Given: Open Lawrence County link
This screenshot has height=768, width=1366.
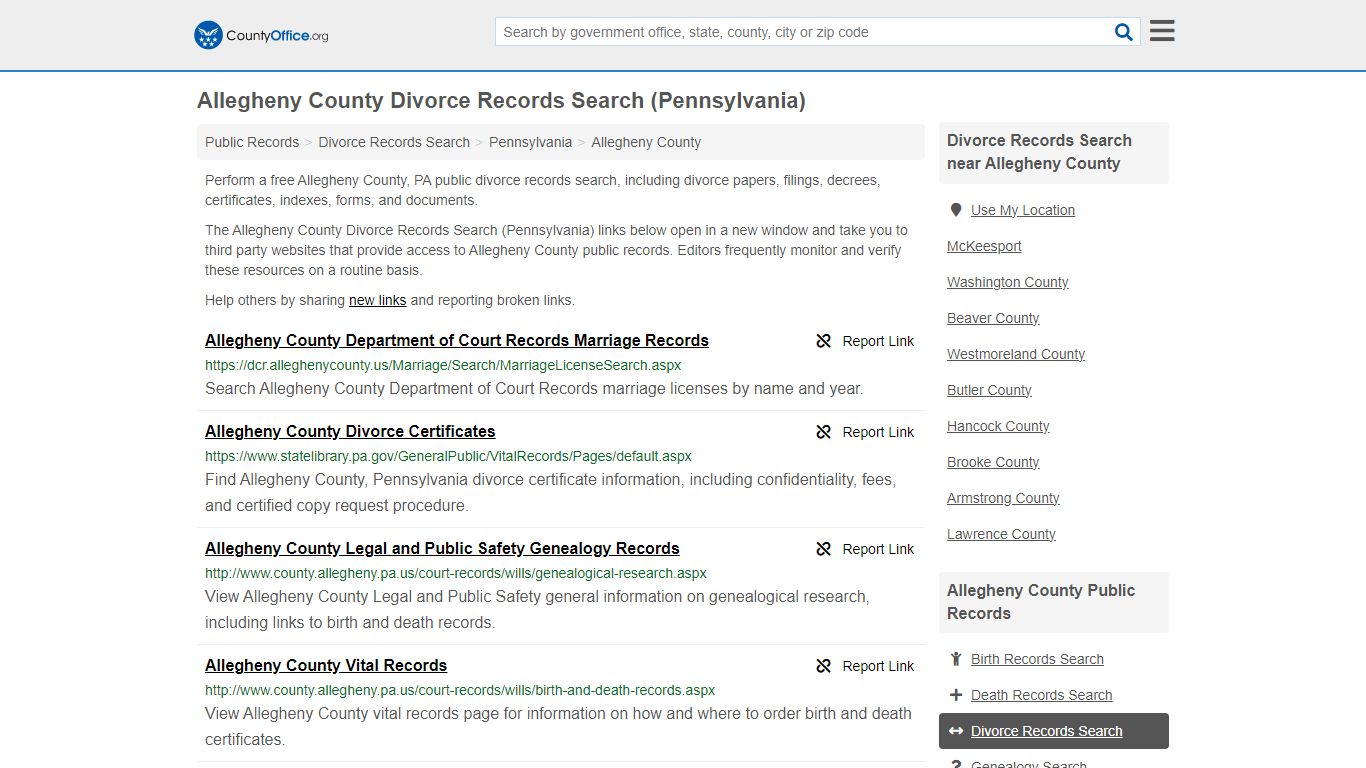Looking at the screenshot, I should (1001, 534).
